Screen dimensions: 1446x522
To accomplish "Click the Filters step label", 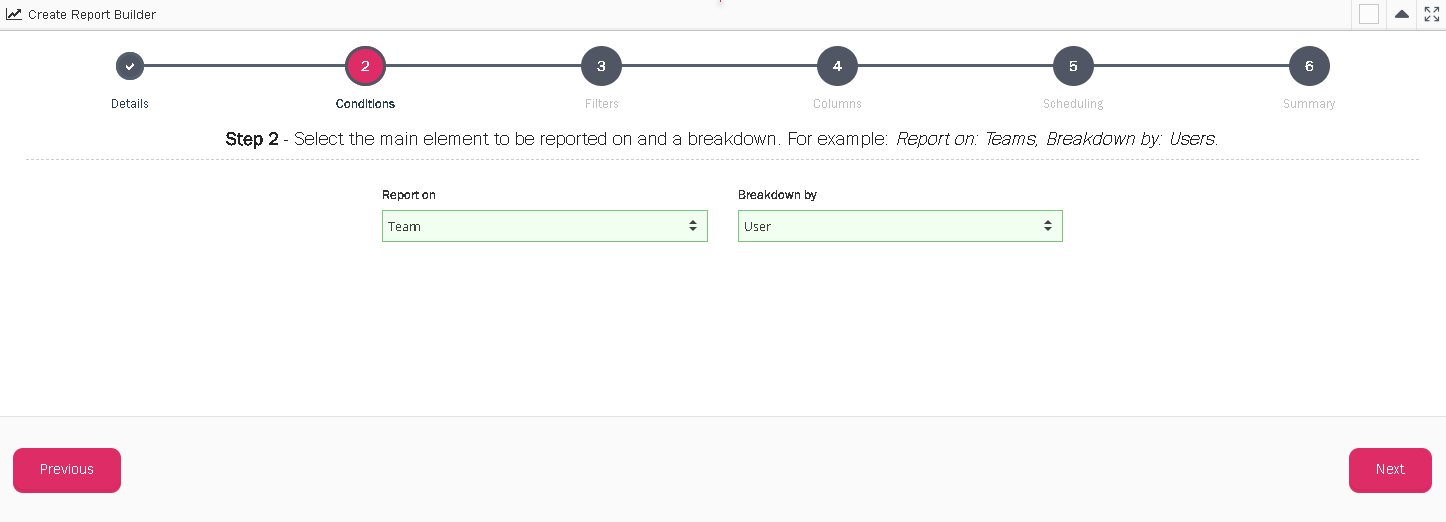I will 601,104.
